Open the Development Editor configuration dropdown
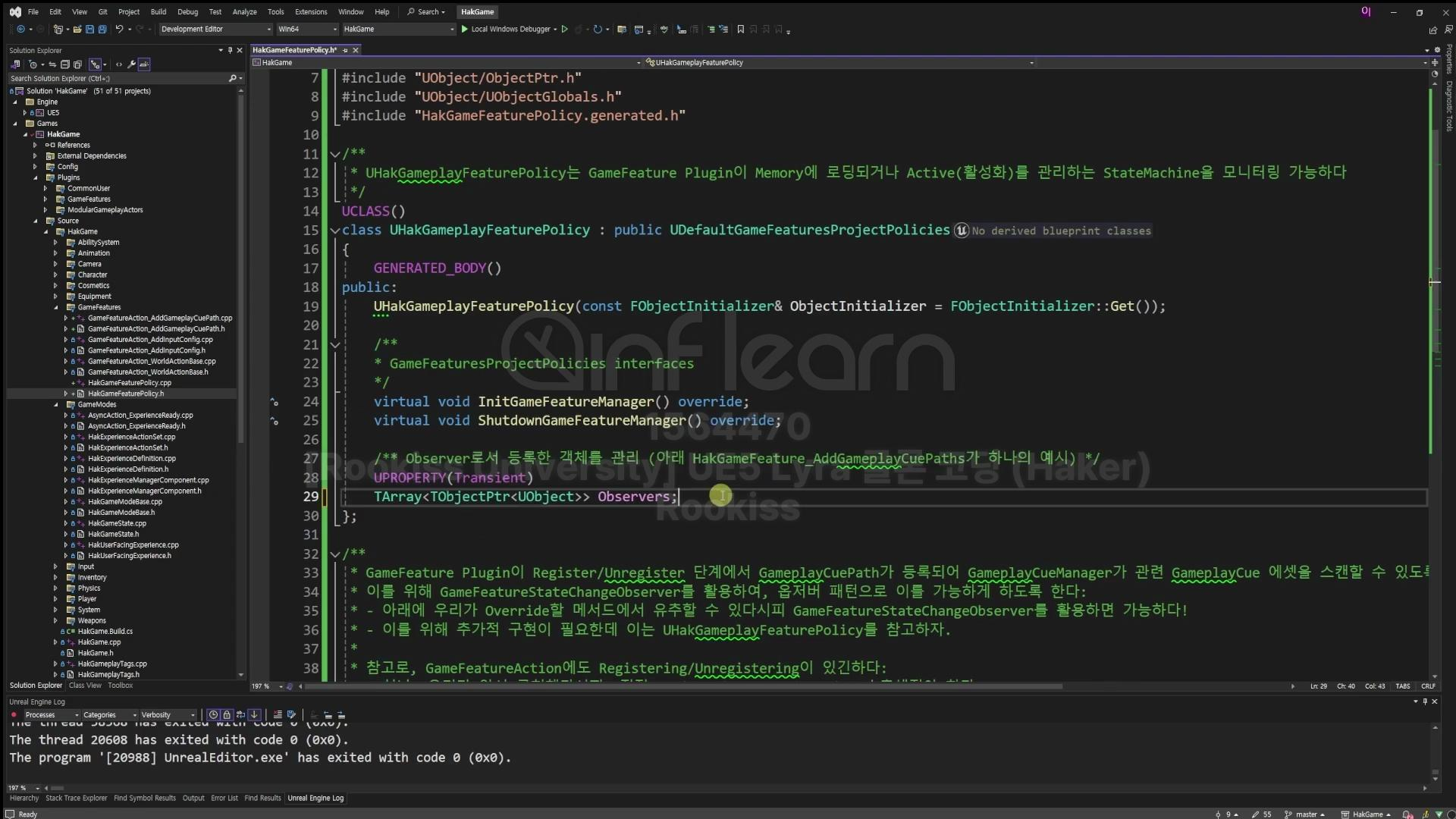 point(215,30)
